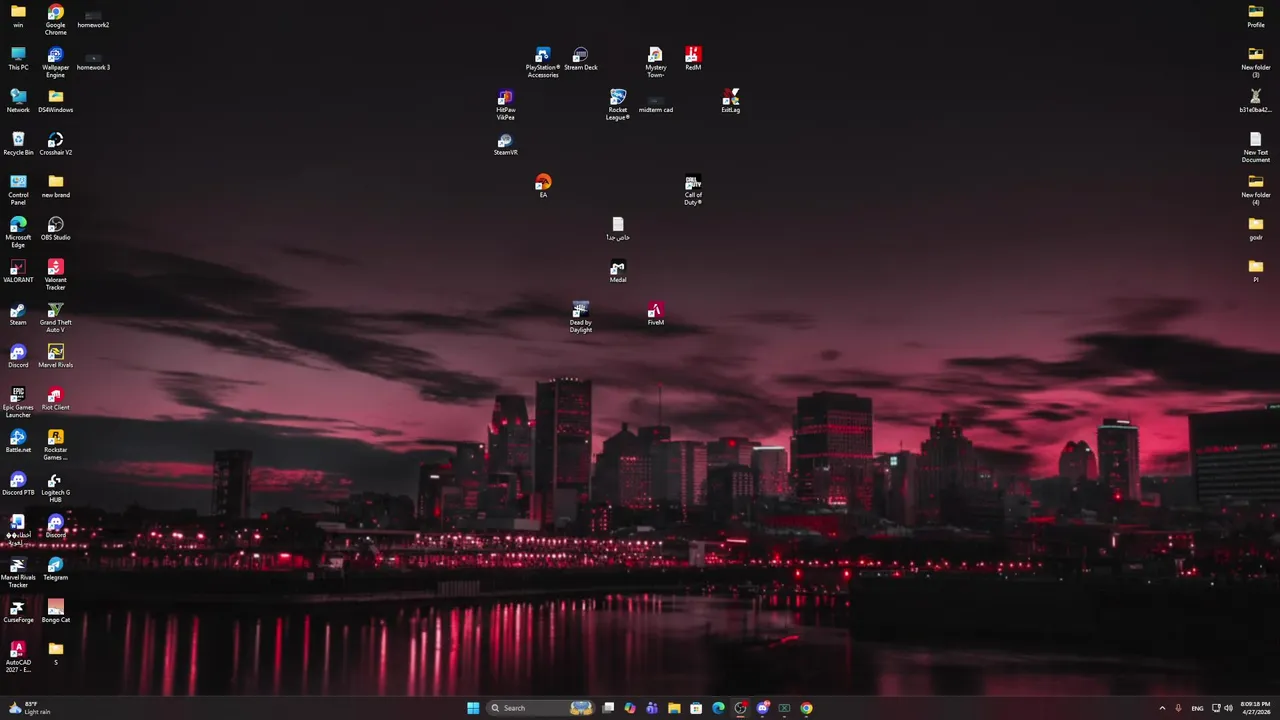This screenshot has height=720, width=1280.
Task: Select Microsoft Edge desktop shortcut
Action: pos(18,231)
